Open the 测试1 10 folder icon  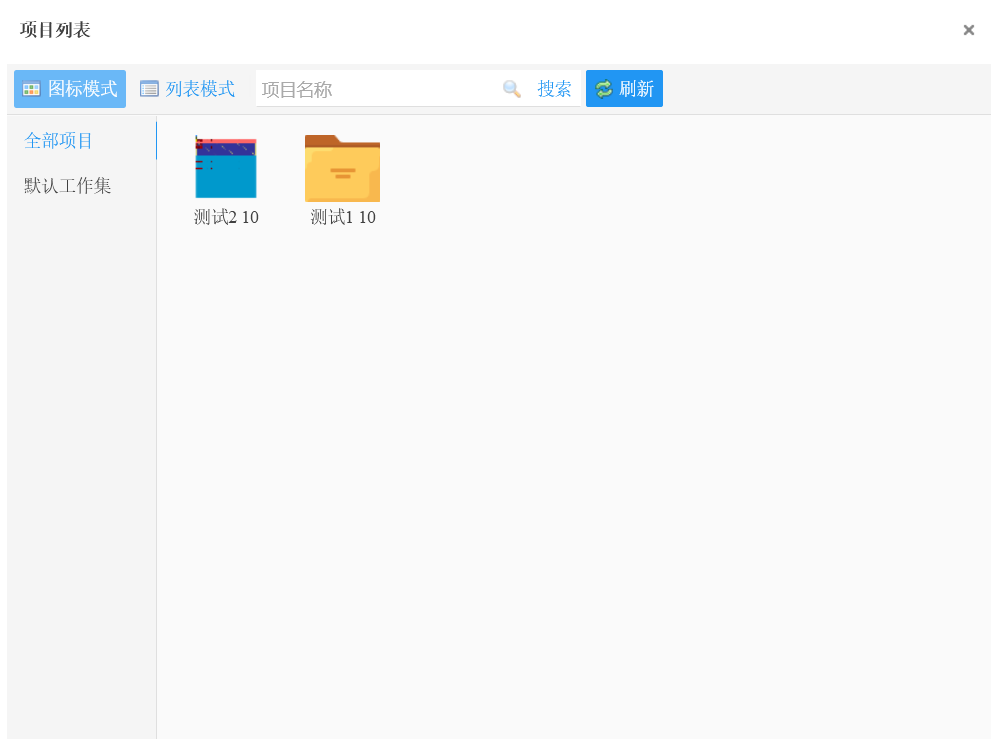pos(342,168)
